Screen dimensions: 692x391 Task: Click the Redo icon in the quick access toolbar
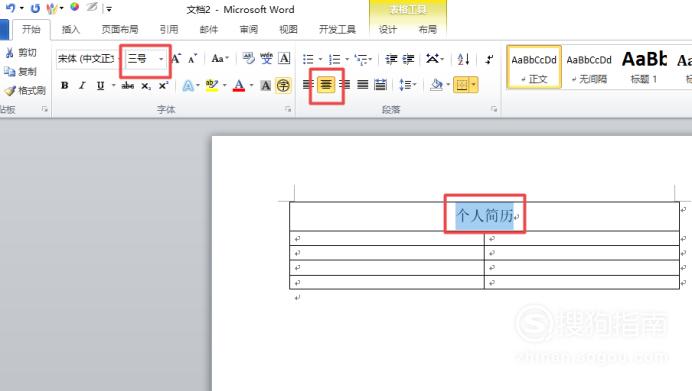click(35, 8)
